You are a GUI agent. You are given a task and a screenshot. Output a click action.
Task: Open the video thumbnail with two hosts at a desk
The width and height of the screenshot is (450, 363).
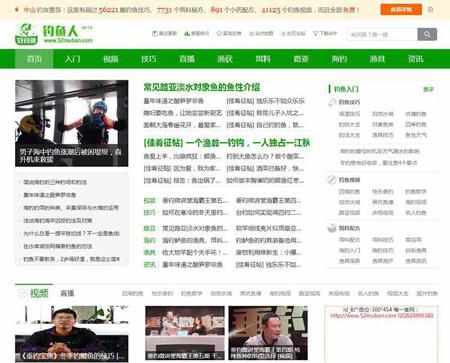185,333
